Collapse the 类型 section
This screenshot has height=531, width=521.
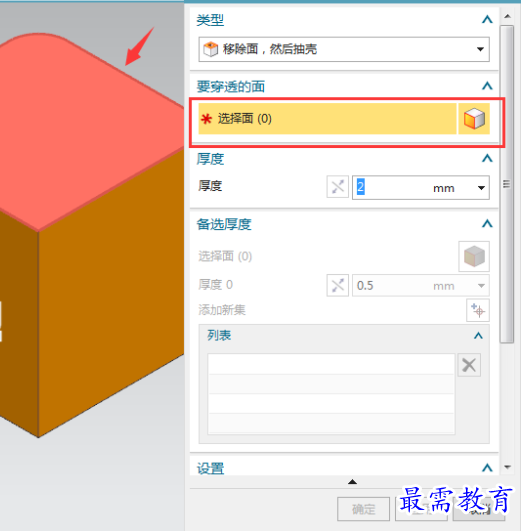[x=487, y=20]
